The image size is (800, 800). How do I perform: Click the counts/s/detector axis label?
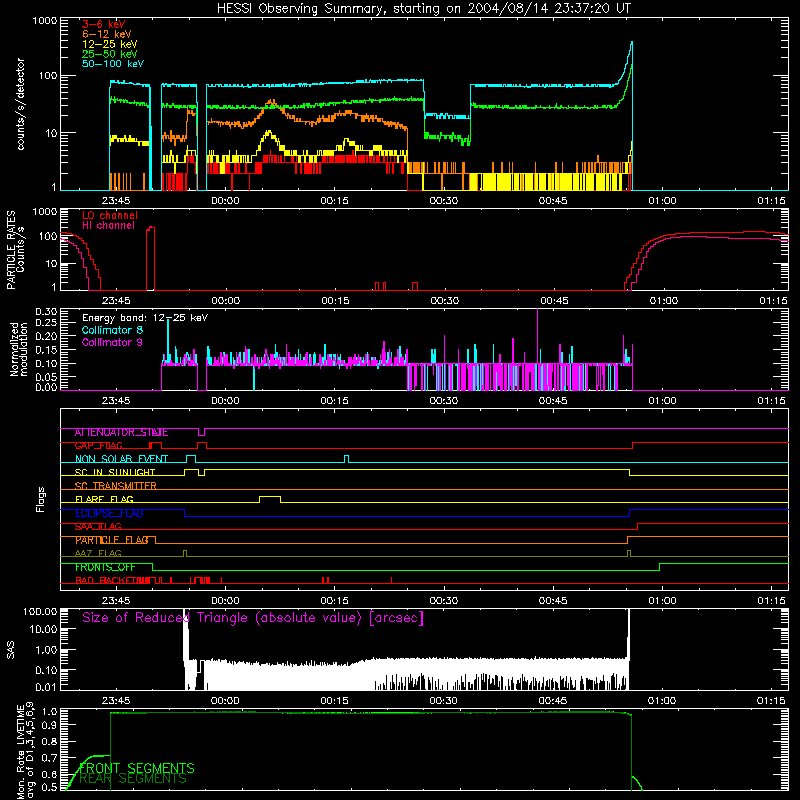20,104
